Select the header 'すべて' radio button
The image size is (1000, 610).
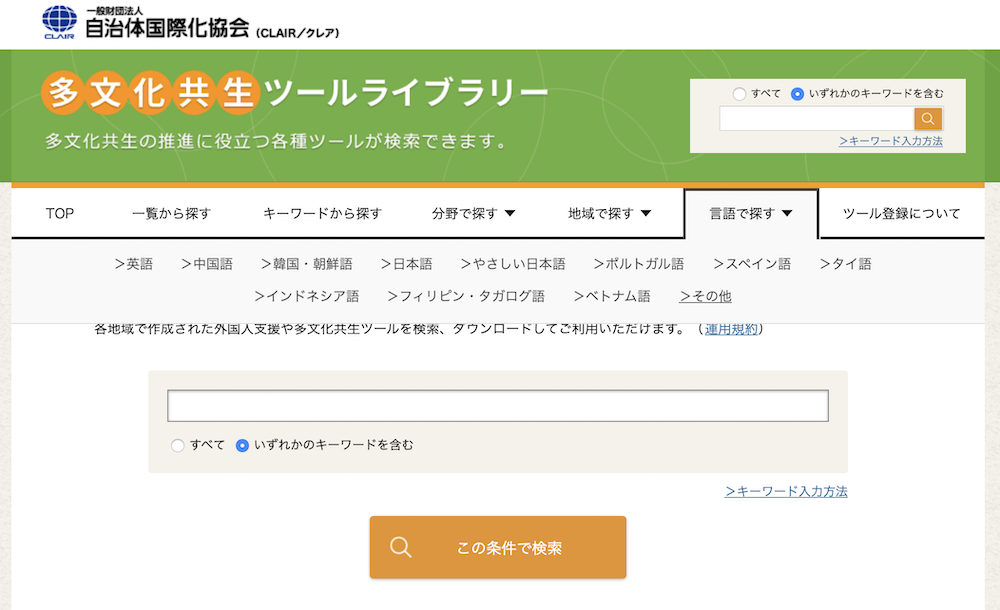click(739, 94)
